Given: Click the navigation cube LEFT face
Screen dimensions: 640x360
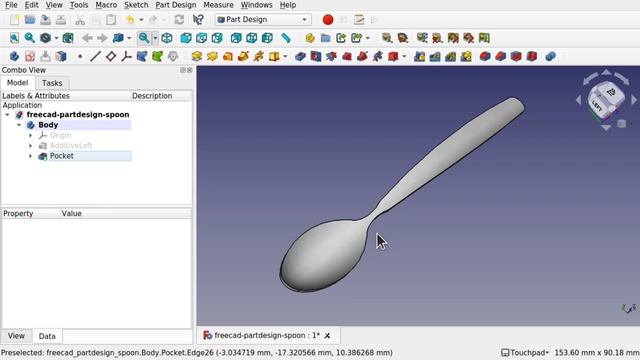Looking at the screenshot, I should pyautogui.click(x=597, y=106).
